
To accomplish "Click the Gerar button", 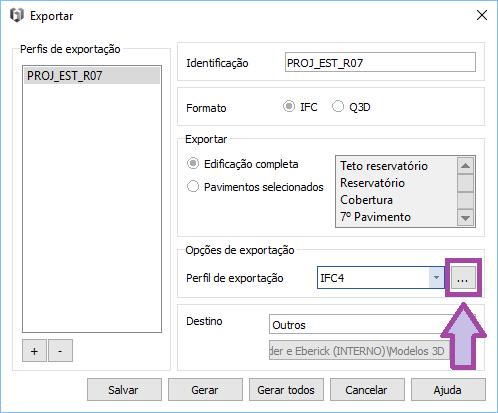I will pos(205,389).
